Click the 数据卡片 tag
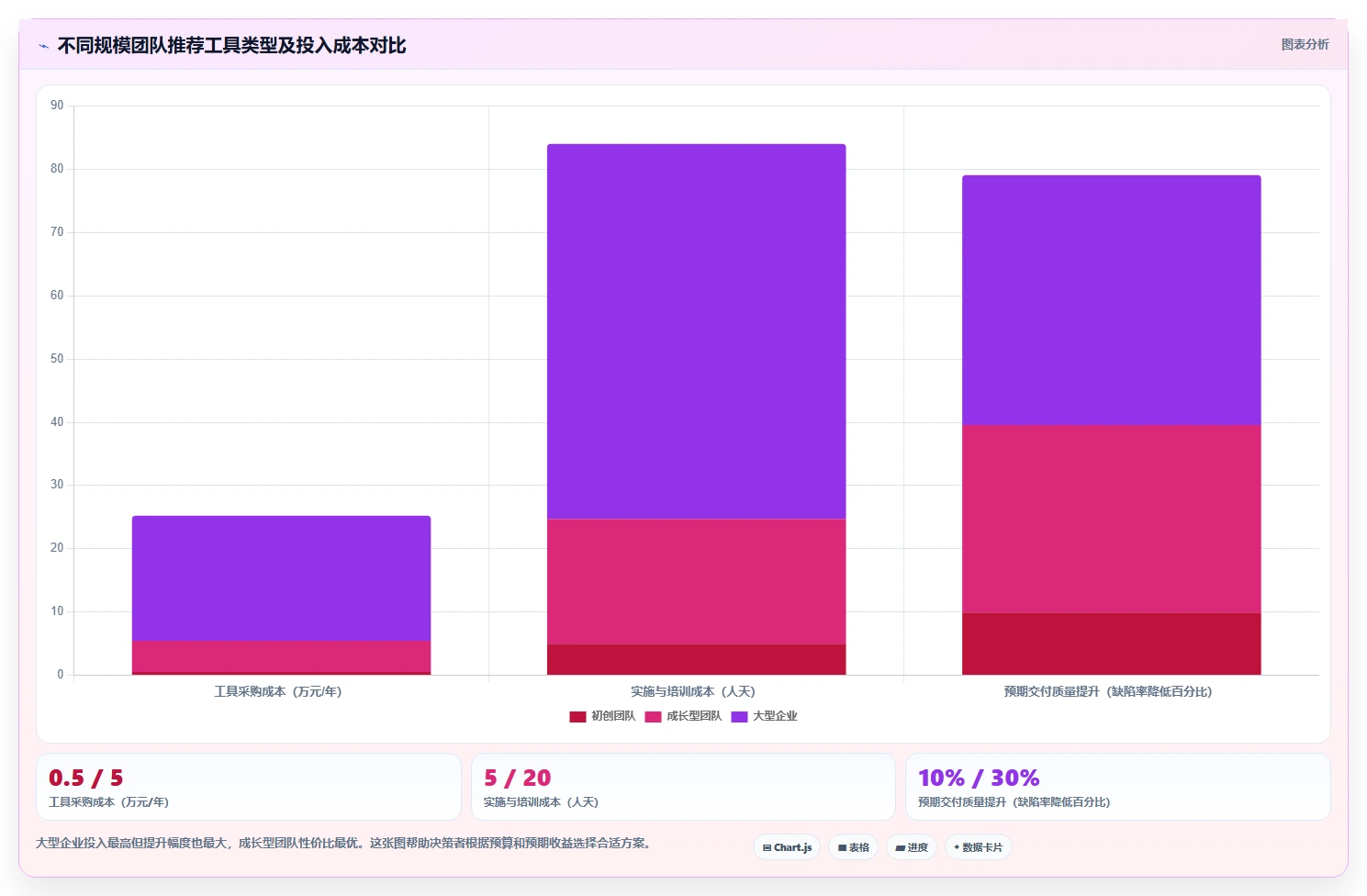This screenshot has height=896, width=1367. coord(978,847)
